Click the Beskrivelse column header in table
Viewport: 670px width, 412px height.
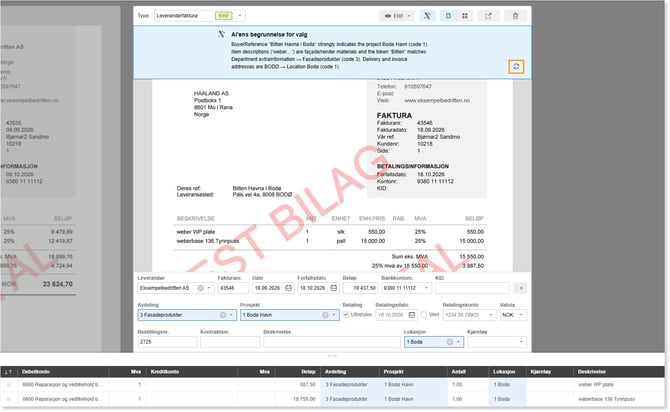592,372
